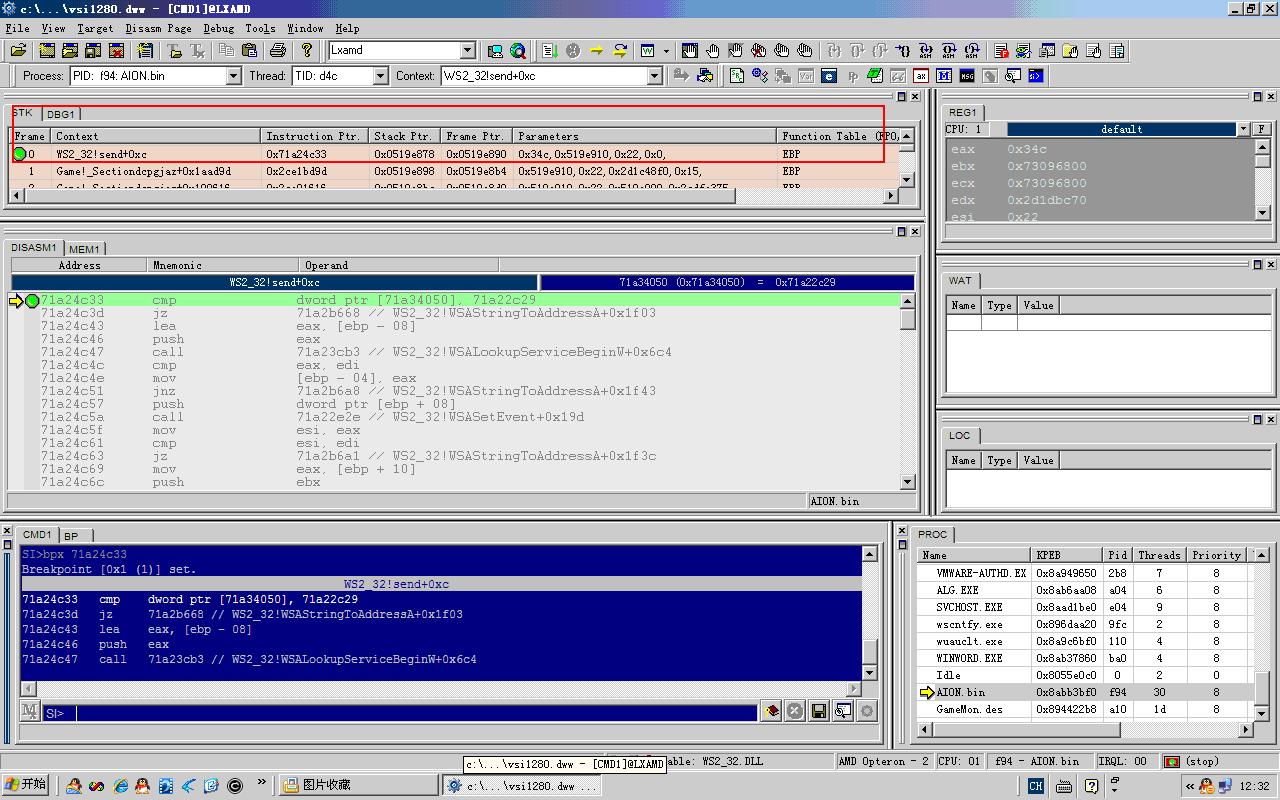Click the green frame 0 marker in stack

[20, 154]
